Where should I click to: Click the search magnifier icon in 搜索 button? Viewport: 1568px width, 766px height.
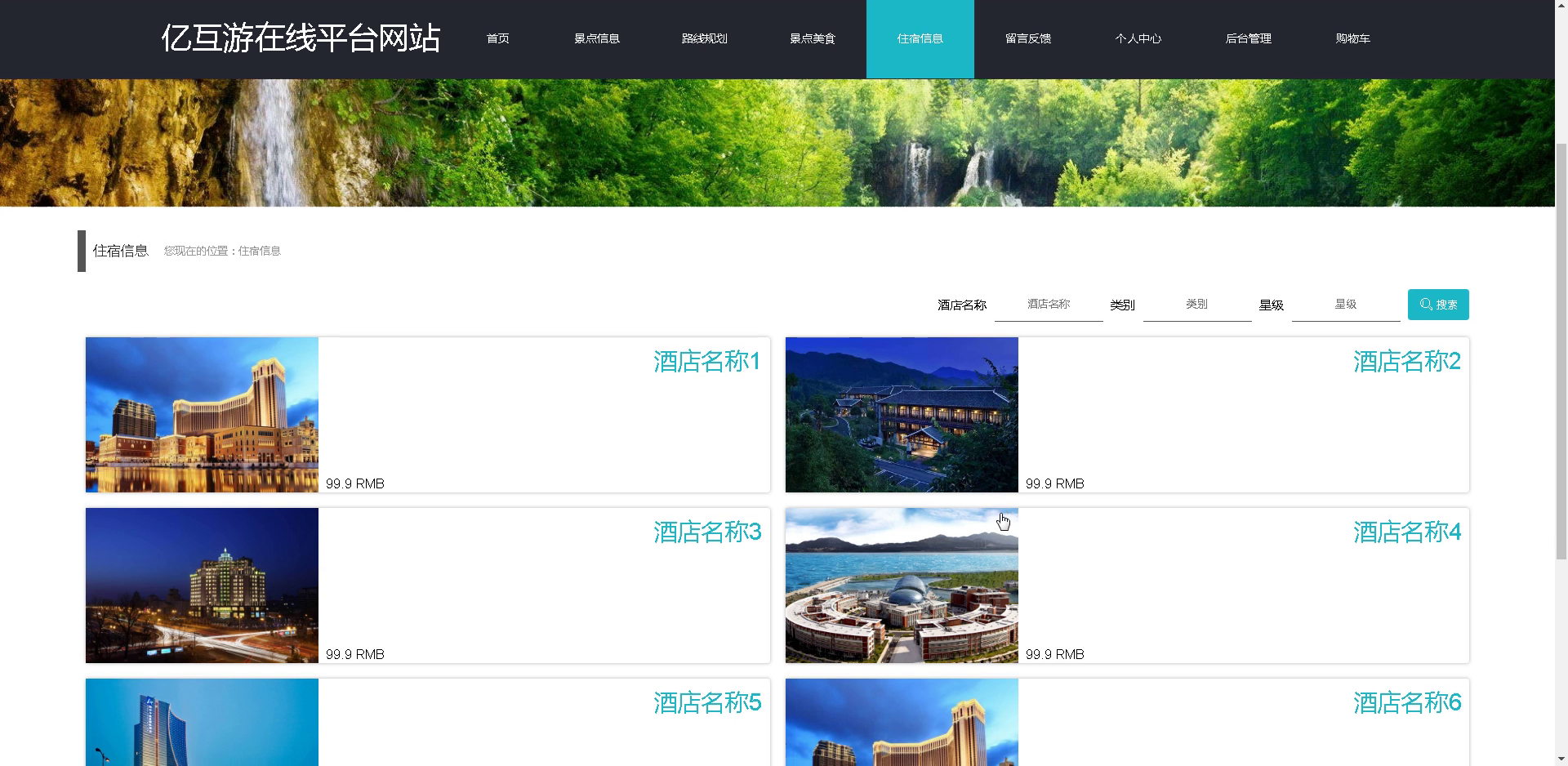coord(1426,305)
